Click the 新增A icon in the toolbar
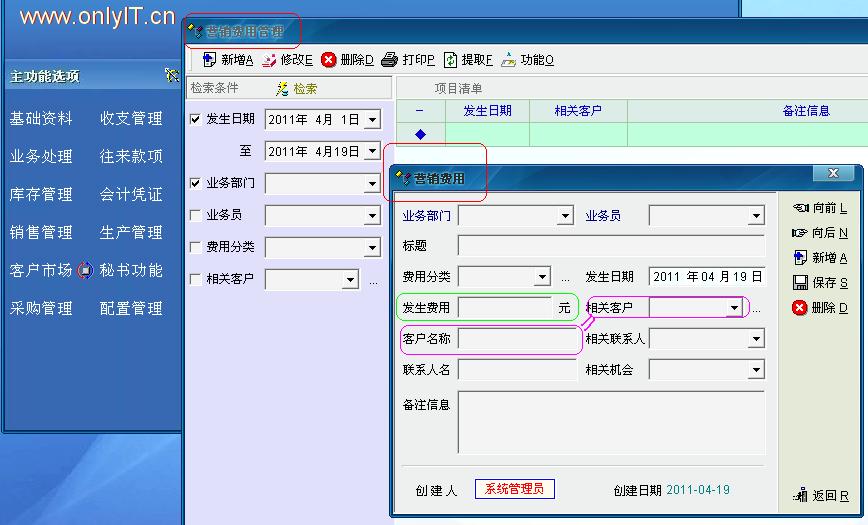Screen dimensions: 868x525 tap(209, 60)
